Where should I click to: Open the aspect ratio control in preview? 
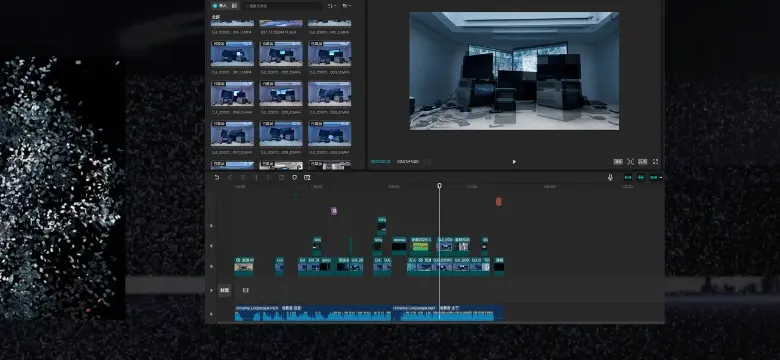pos(643,162)
